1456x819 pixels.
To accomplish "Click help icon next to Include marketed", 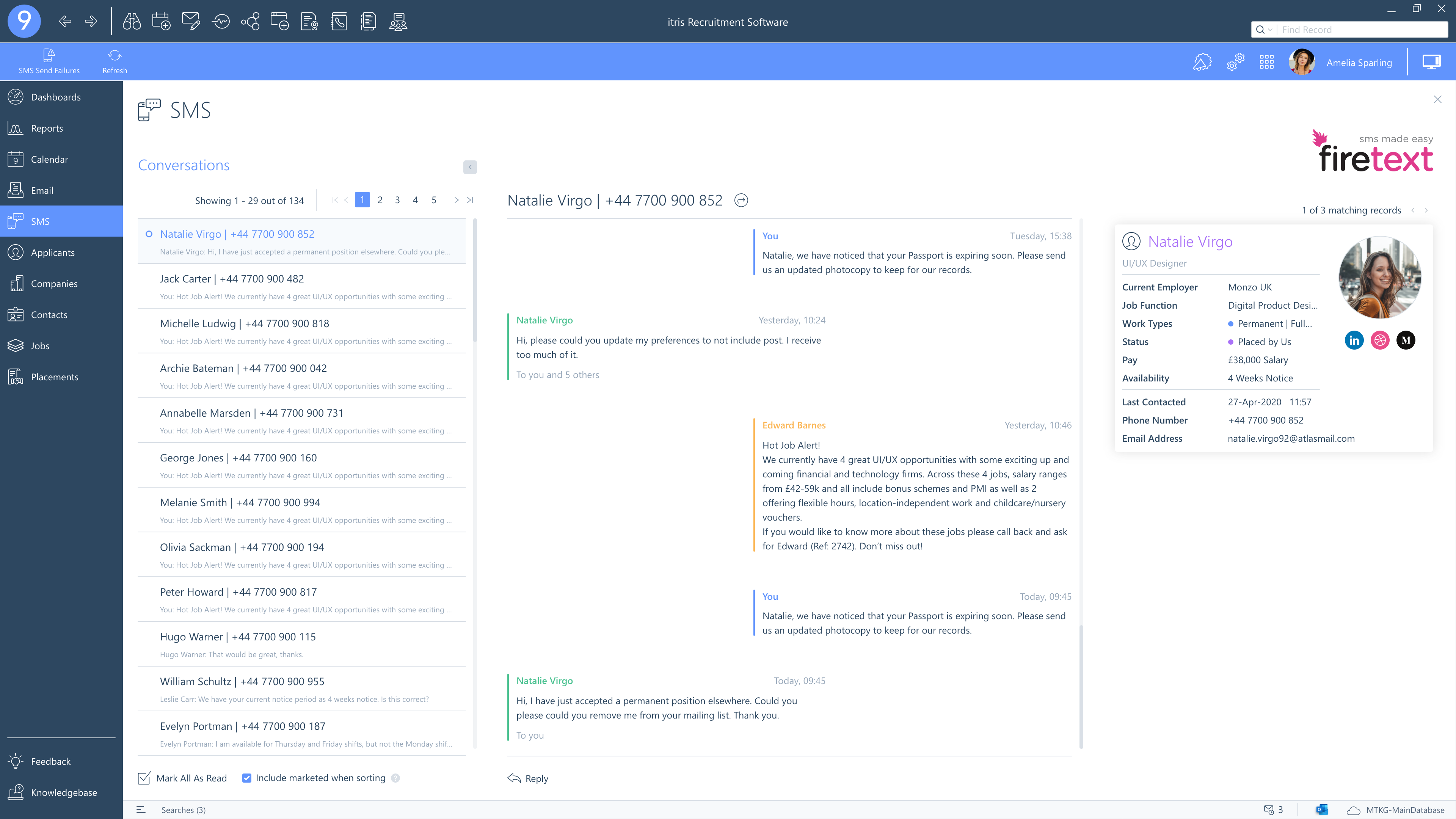I will pos(395,778).
